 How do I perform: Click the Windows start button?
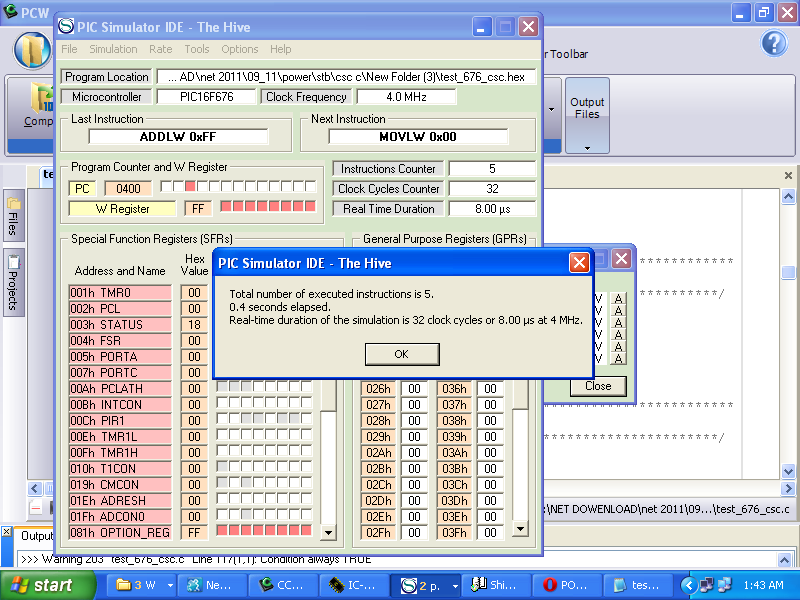click(47, 585)
